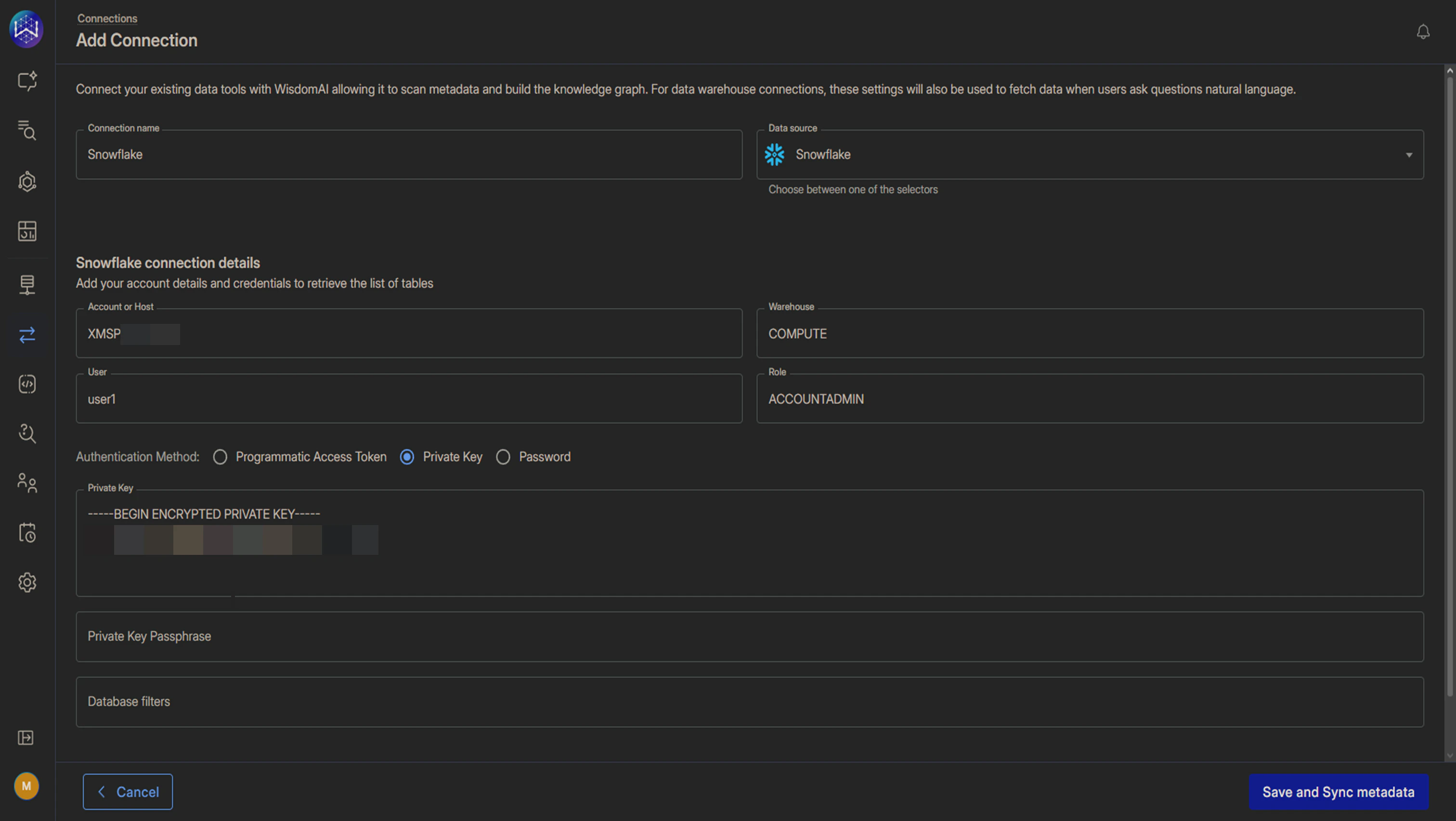This screenshot has height=821, width=1456.
Task: Focus the Warehouse field
Action: click(x=1090, y=333)
